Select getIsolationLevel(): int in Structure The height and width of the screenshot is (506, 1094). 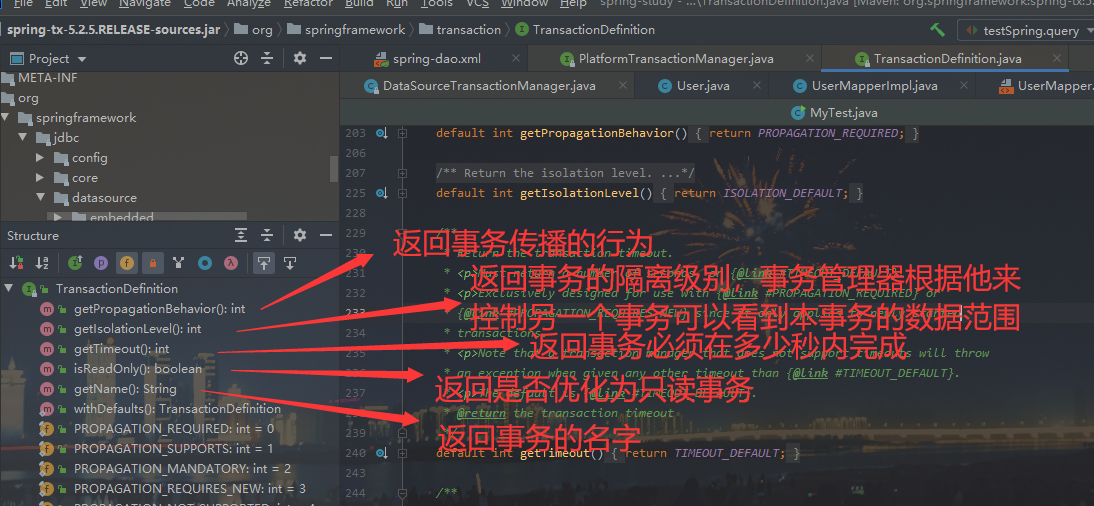[137, 329]
